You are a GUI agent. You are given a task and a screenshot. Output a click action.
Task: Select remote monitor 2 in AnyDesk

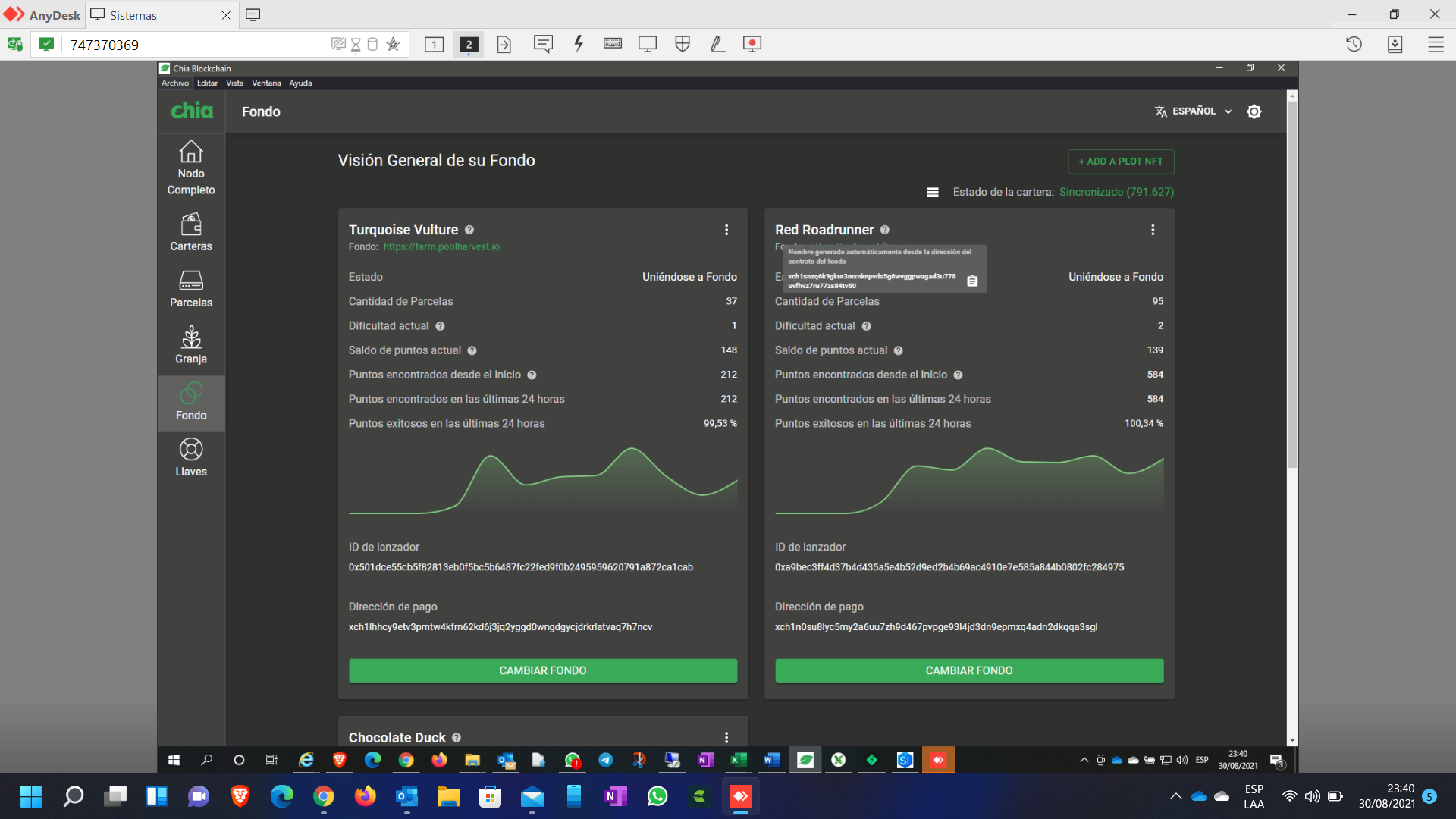[469, 44]
